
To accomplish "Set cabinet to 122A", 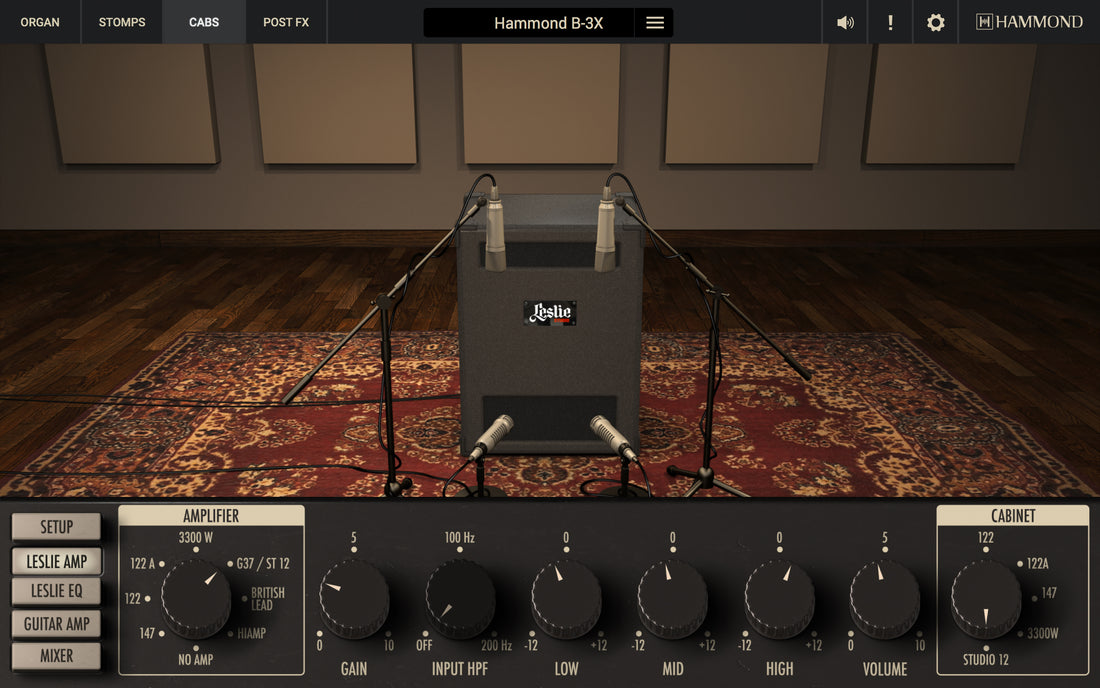I will (x=1038, y=563).
